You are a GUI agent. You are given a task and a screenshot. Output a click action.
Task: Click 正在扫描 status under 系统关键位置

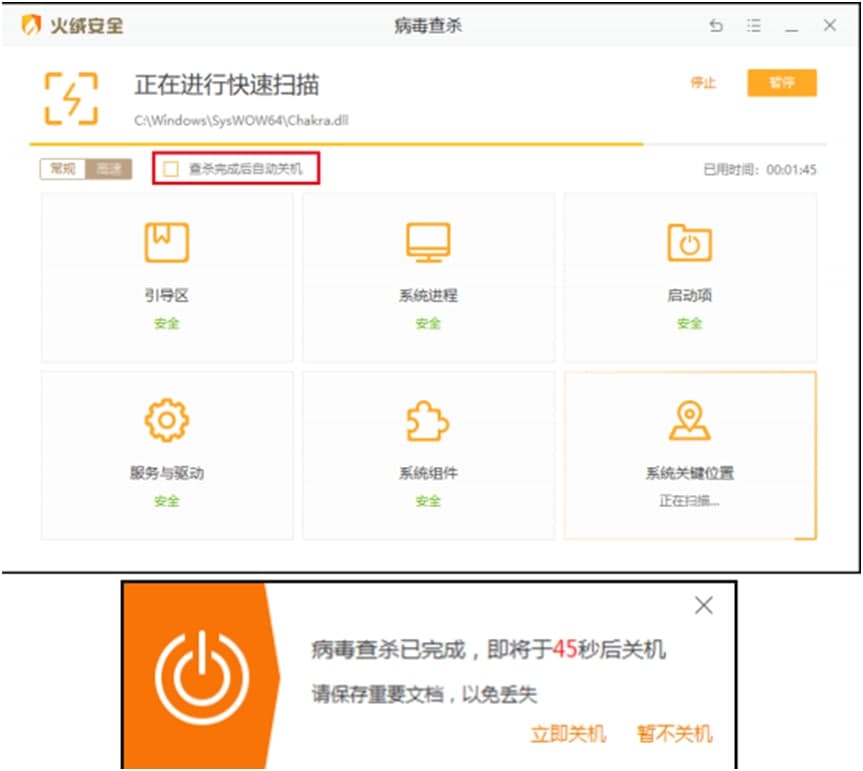pyautogui.click(x=690, y=501)
